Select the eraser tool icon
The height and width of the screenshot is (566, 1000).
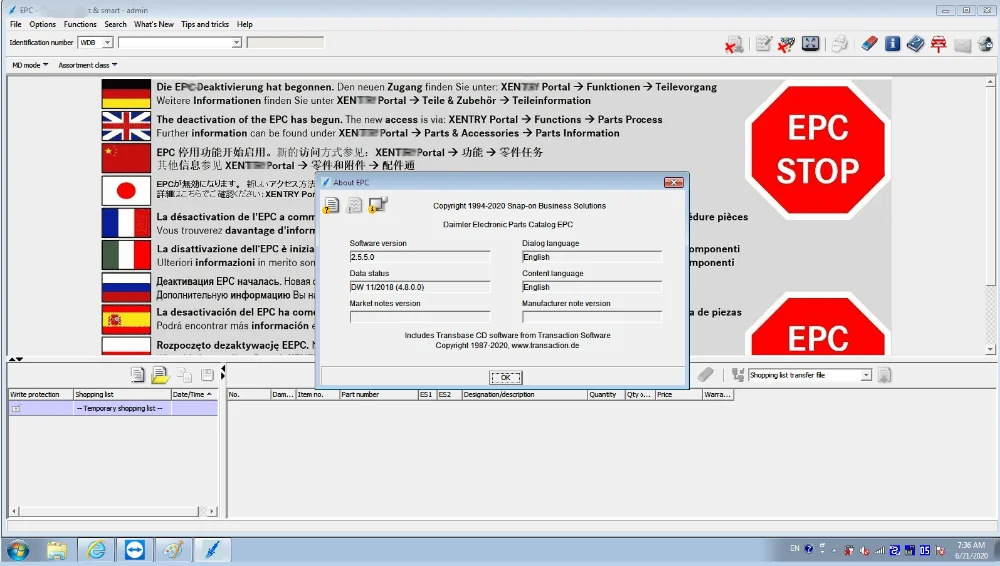click(x=869, y=43)
